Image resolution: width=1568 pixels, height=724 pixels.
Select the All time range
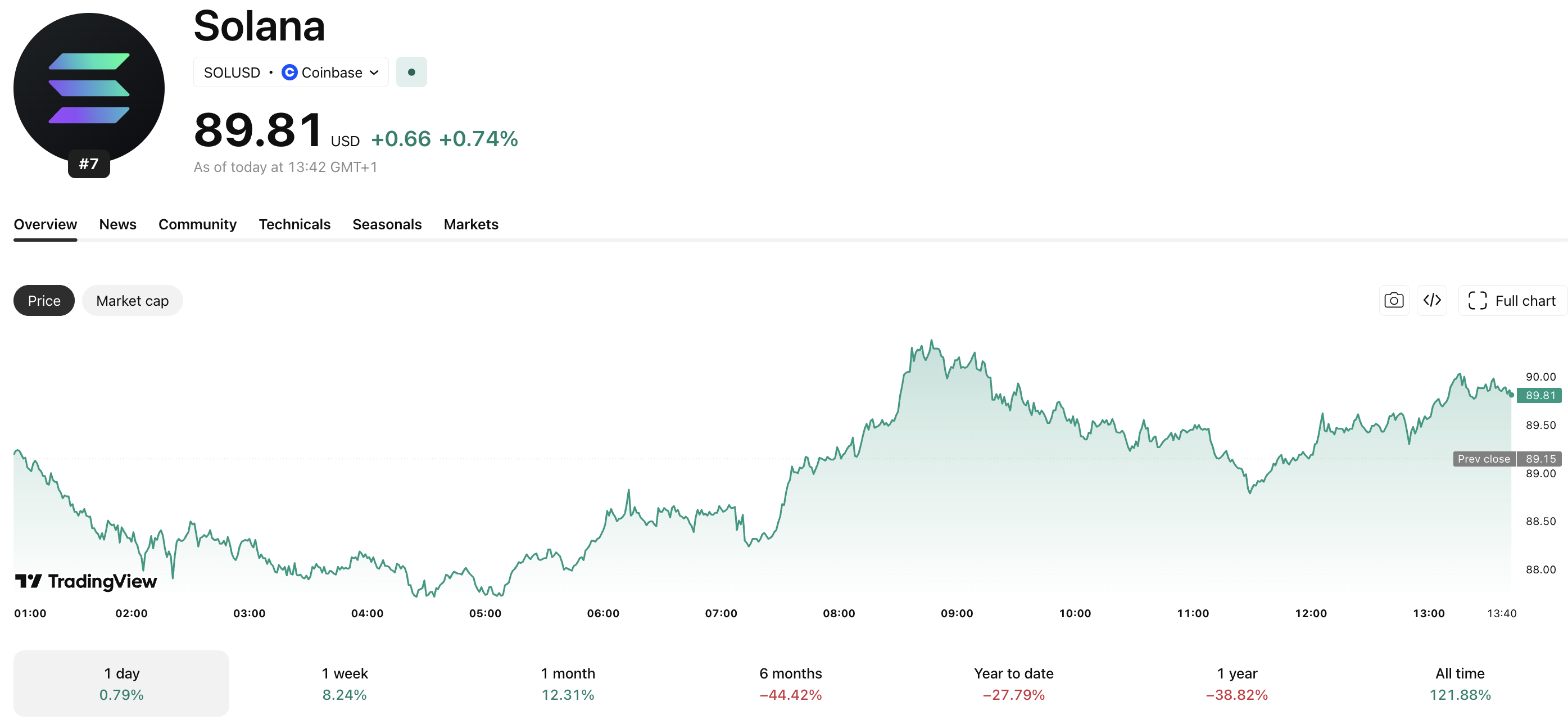click(x=1460, y=684)
